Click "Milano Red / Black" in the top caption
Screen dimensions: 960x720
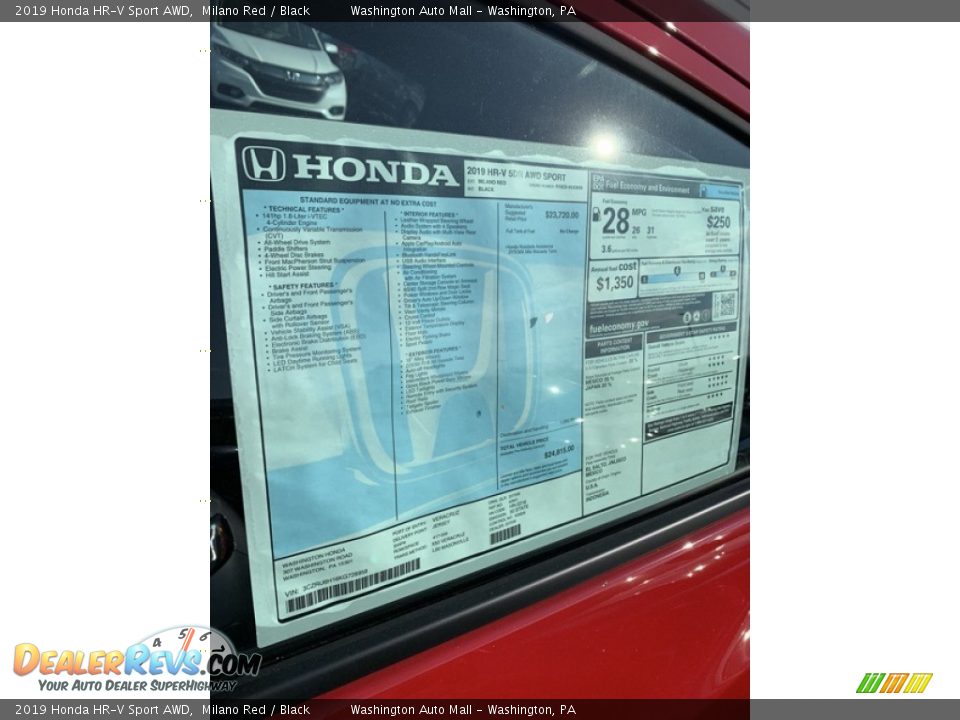[x=256, y=10]
